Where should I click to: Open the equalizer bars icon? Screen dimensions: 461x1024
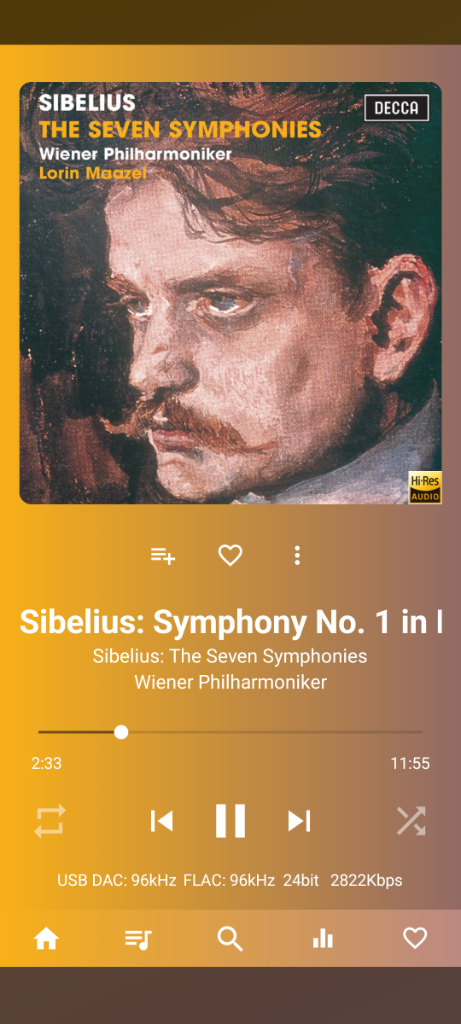pos(323,939)
